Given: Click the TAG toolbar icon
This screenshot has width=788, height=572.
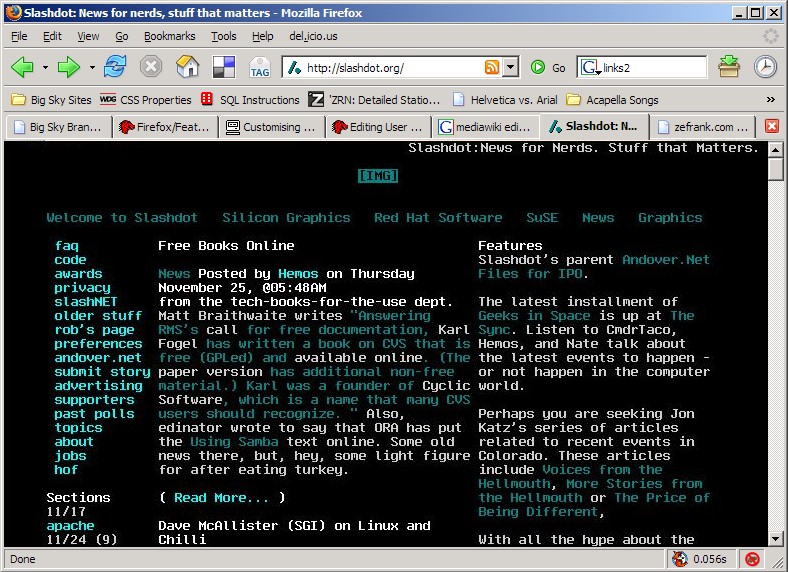Looking at the screenshot, I should click(x=260, y=67).
